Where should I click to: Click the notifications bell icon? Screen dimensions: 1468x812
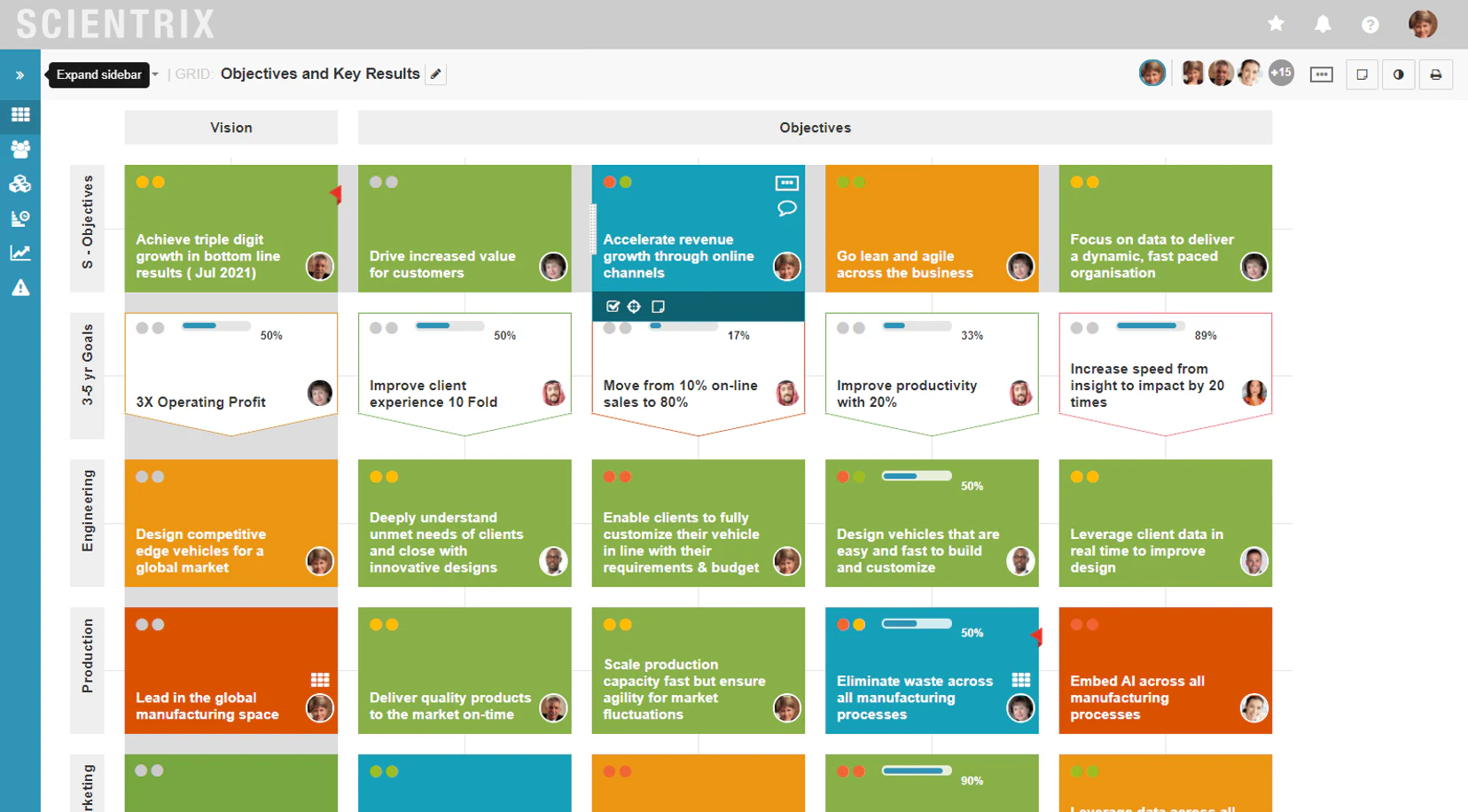[x=1323, y=24]
